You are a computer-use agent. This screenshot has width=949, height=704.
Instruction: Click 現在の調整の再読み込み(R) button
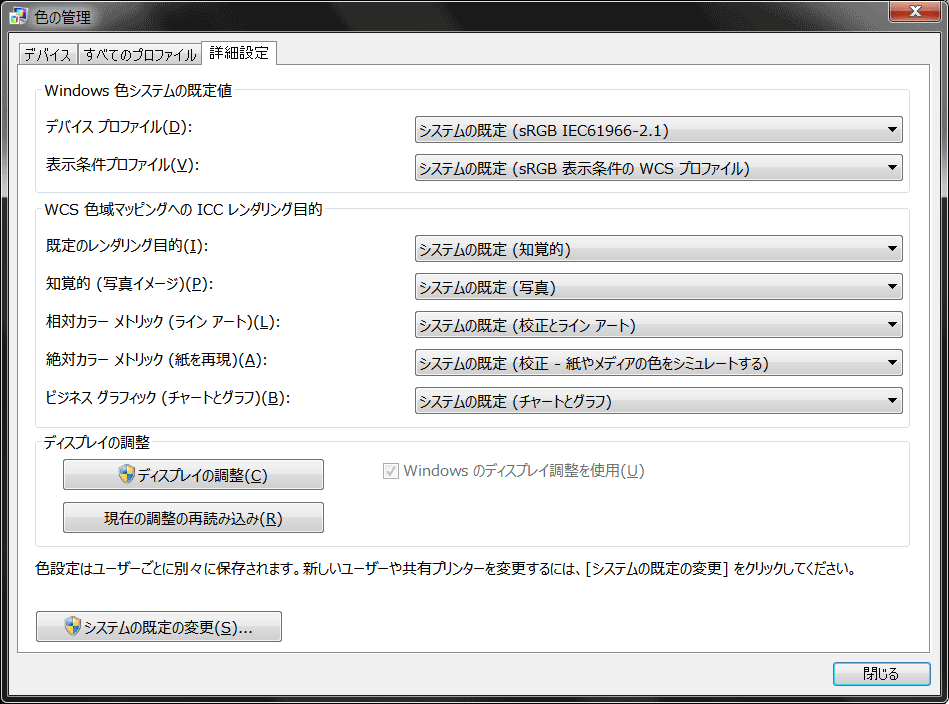click(193, 518)
